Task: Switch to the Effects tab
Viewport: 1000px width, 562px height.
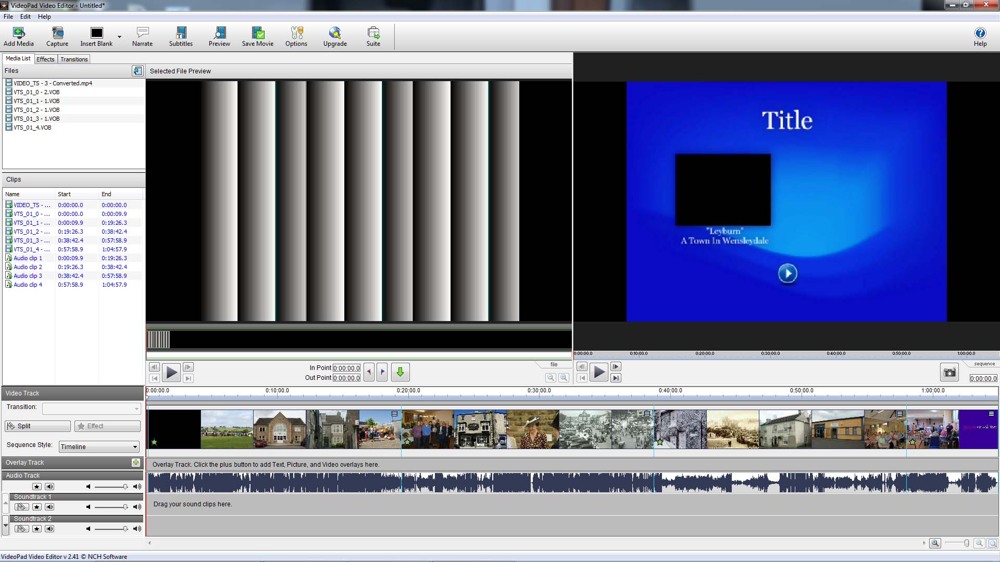Action: tap(45, 59)
